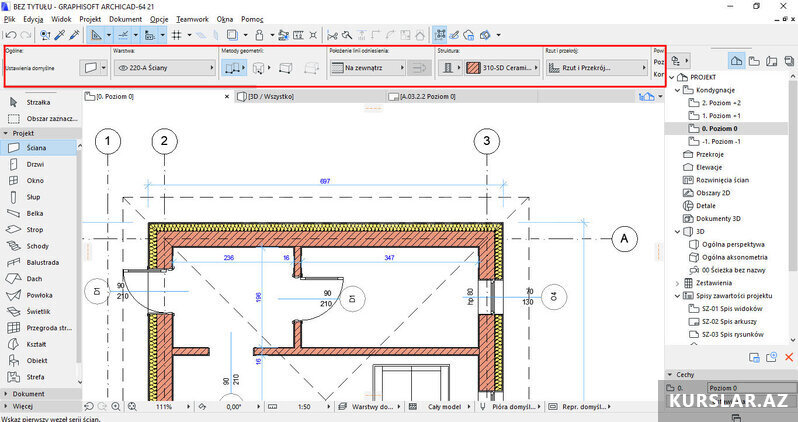Viewport: 798px width, 422px height.
Task: Collapse the Kondygnacje tree node
Action: tap(677, 90)
